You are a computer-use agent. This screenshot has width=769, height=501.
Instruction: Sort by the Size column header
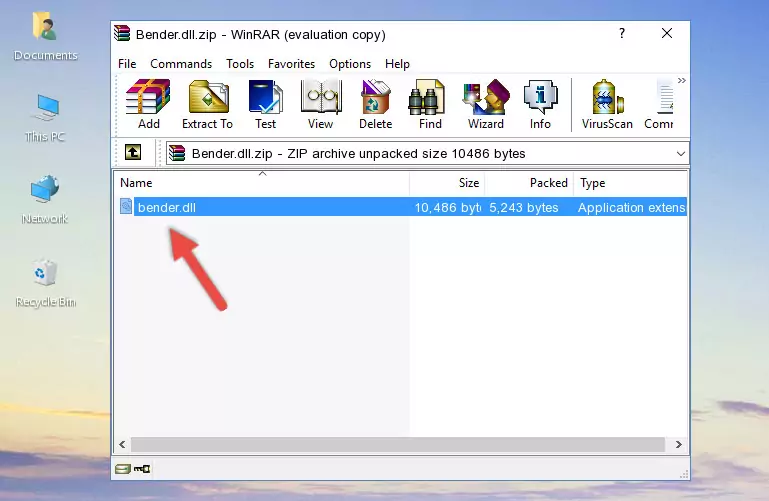[447, 183]
